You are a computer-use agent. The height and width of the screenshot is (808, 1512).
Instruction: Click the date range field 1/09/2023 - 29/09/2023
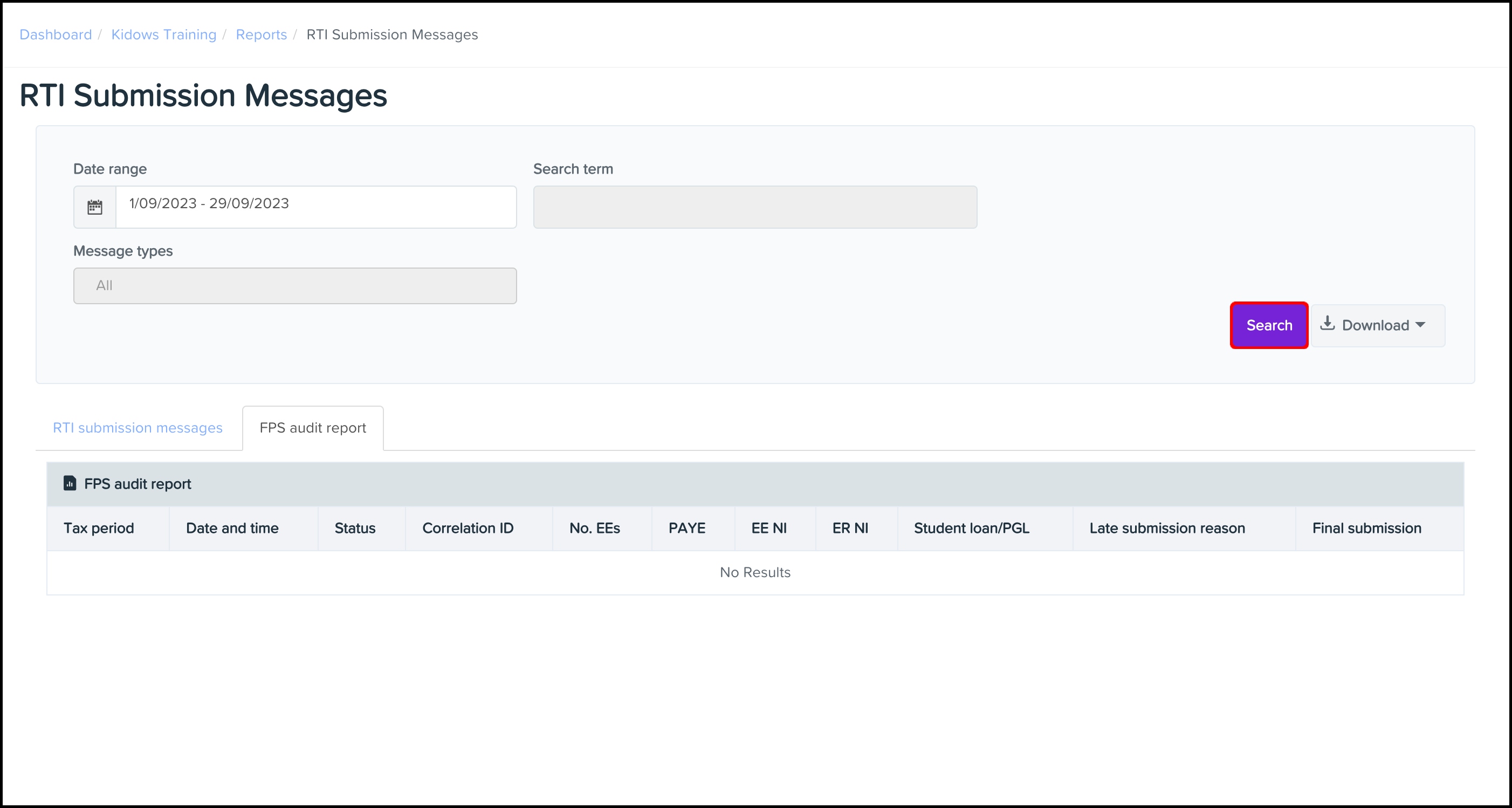tap(316, 204)
